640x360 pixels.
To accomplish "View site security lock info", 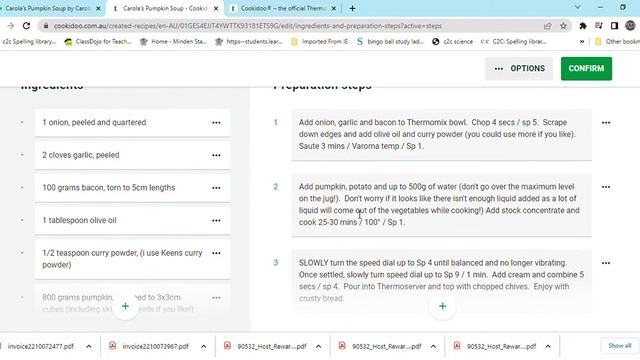I will pos(46,26).
